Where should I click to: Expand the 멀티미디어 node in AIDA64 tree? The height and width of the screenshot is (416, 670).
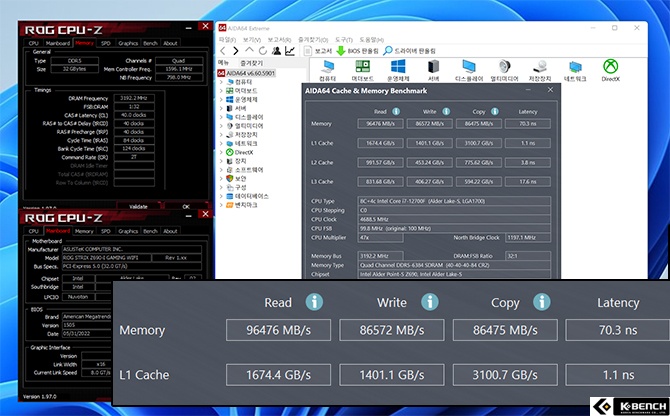[221, 126]
